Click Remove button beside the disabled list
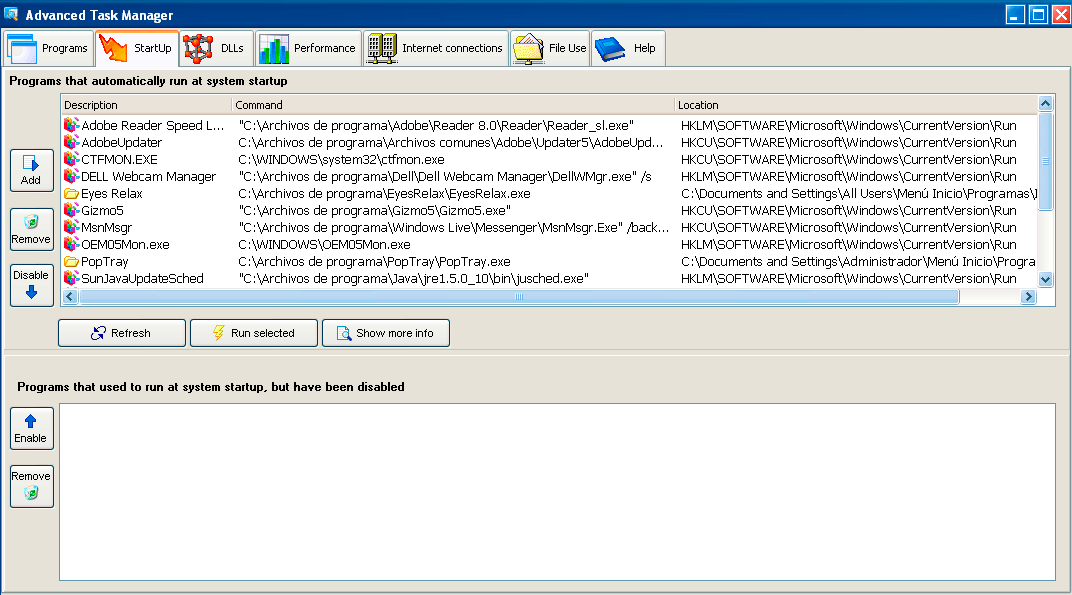 pos(31,486)
